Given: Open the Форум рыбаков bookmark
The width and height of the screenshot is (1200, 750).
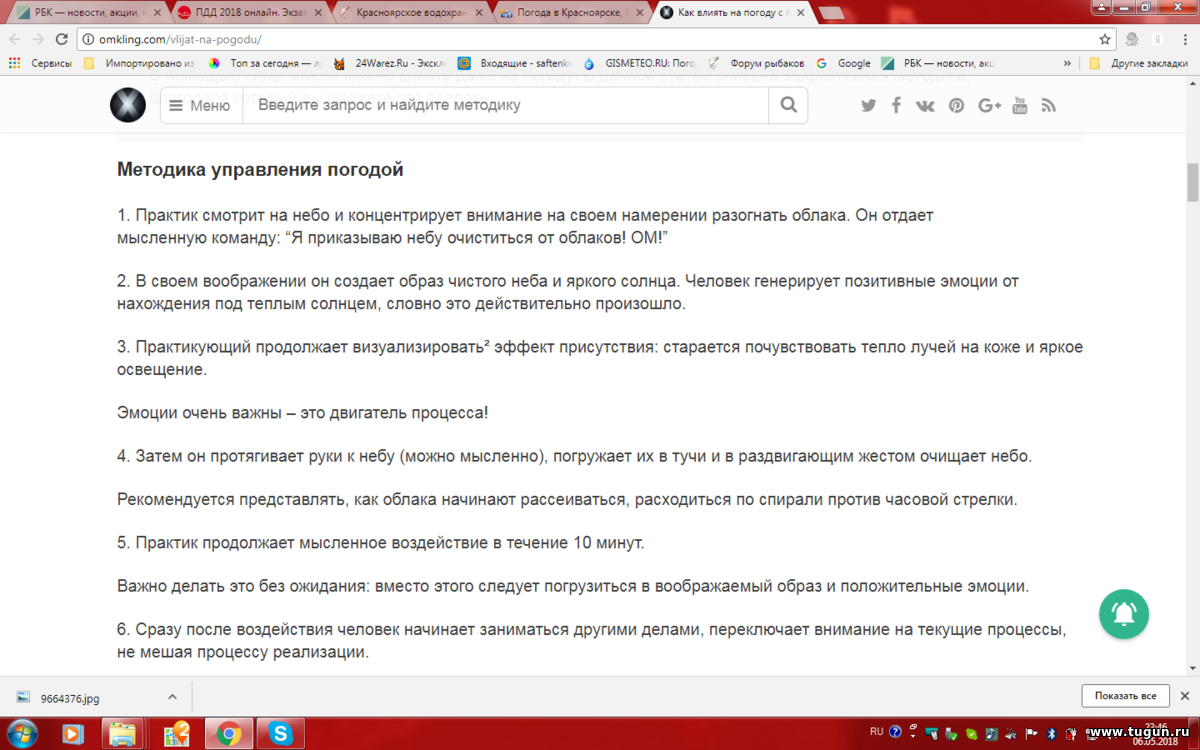Looking at the screenshot, I should 756,63.
